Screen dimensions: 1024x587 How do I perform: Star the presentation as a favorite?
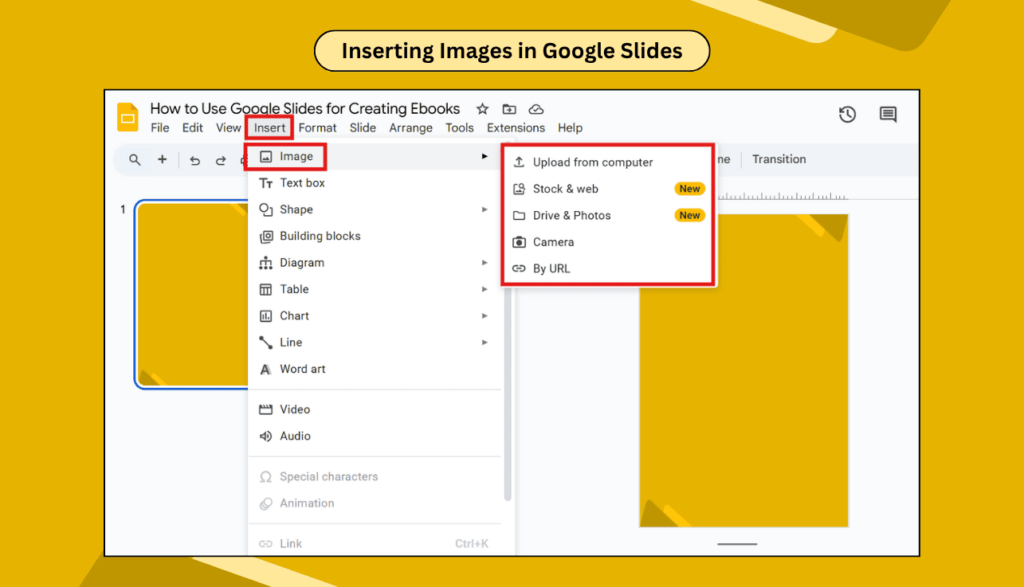tap(481, 109)
